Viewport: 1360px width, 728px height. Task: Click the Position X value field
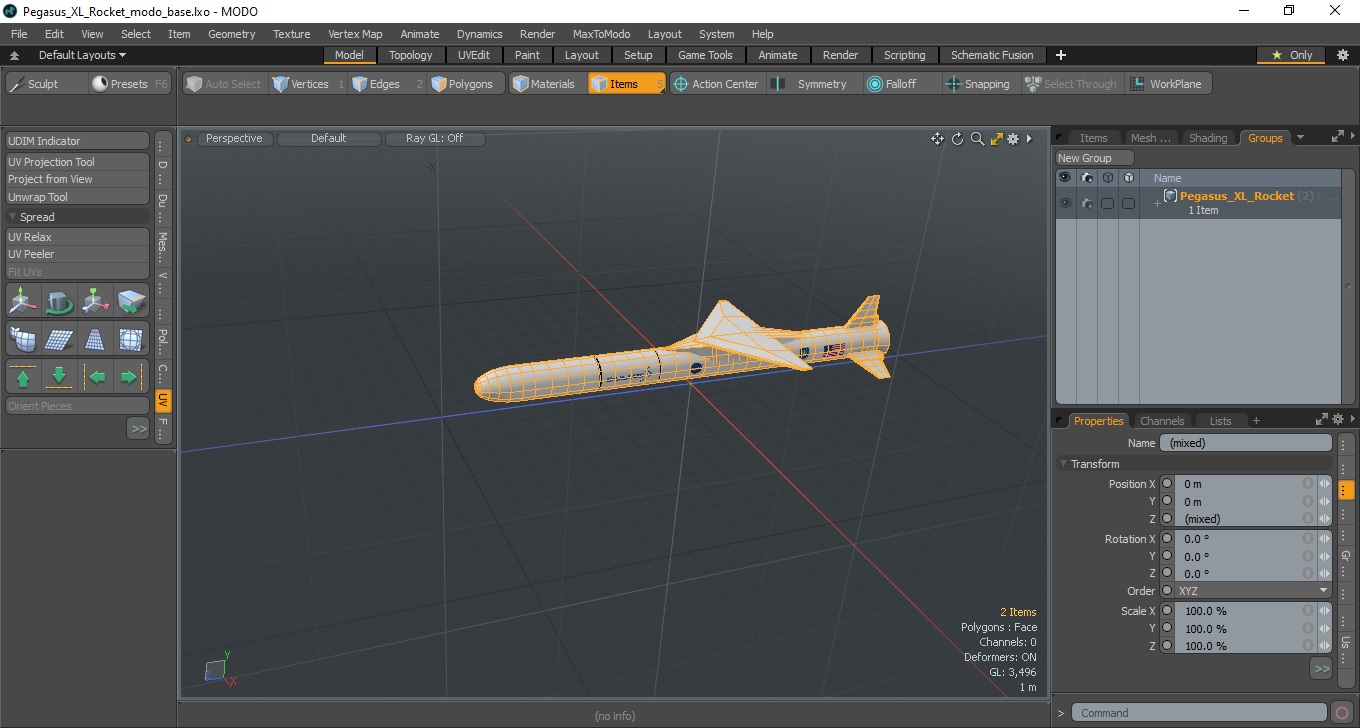pyautogui.click(x=1240, y=484)
